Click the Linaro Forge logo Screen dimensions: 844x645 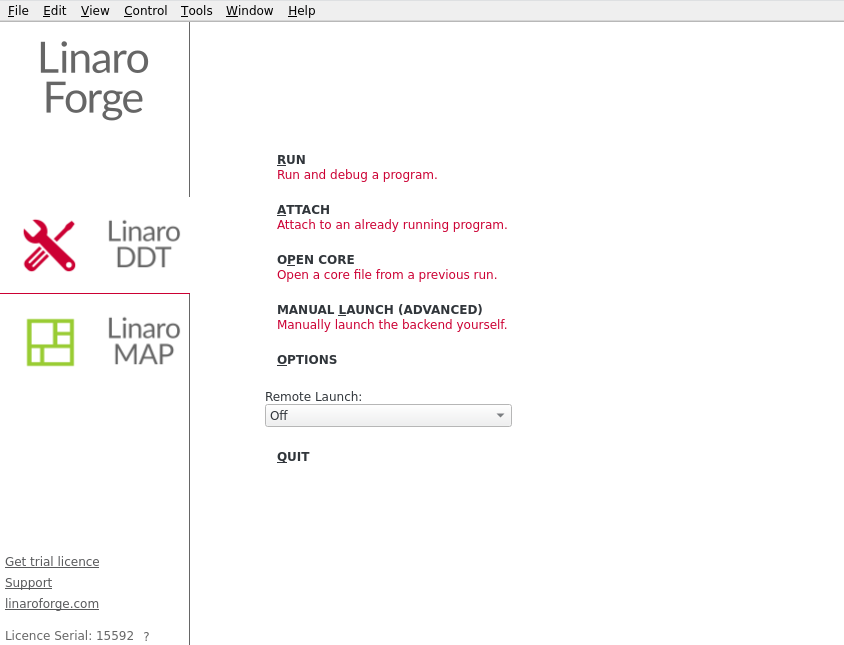94,79
